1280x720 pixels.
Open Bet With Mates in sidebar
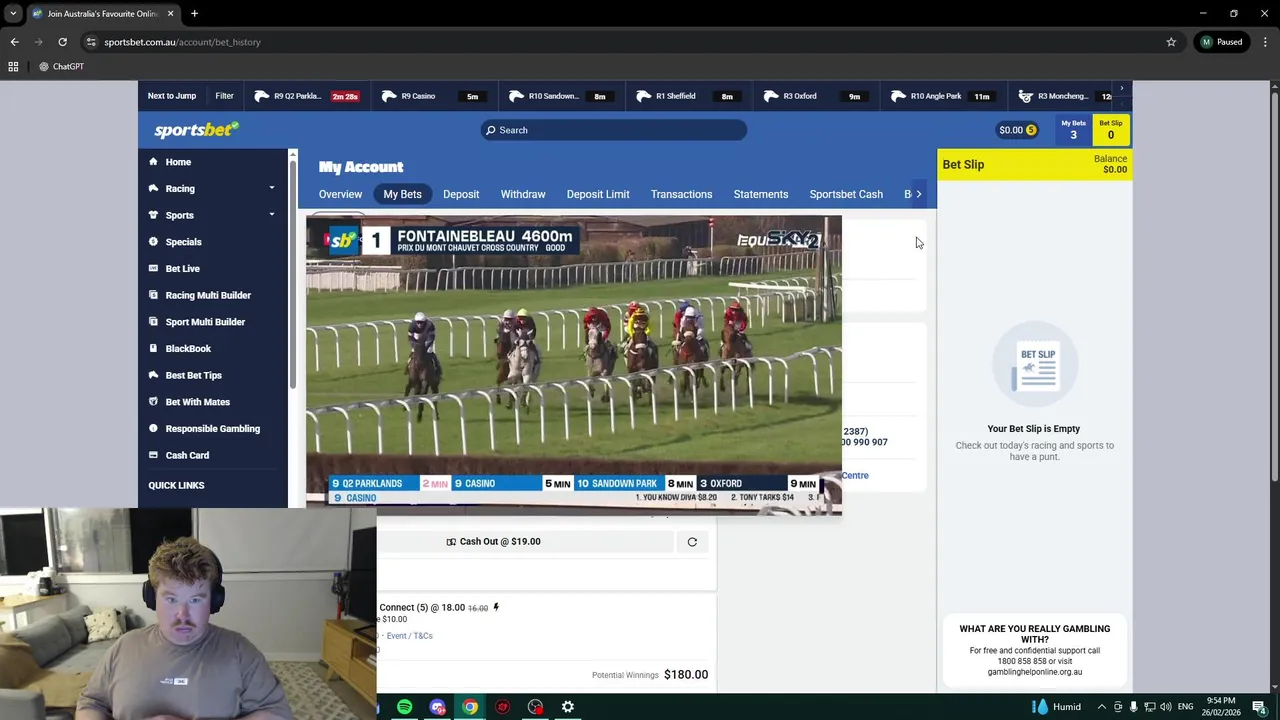tap(197, 402)
